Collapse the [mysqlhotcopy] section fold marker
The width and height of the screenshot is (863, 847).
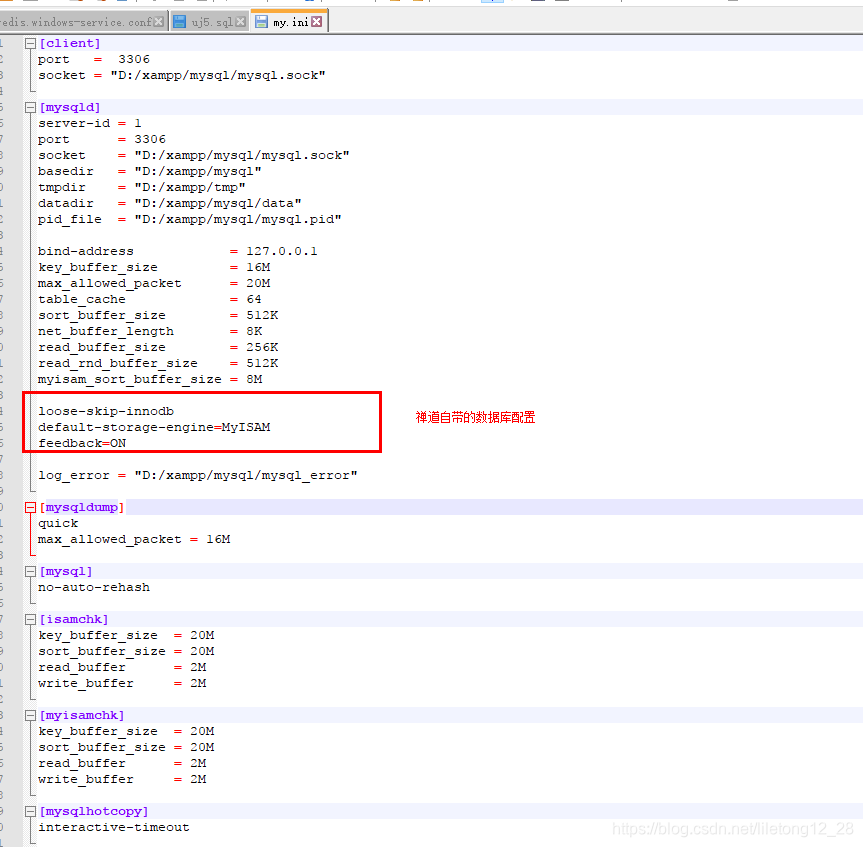(x=30, y=811)
